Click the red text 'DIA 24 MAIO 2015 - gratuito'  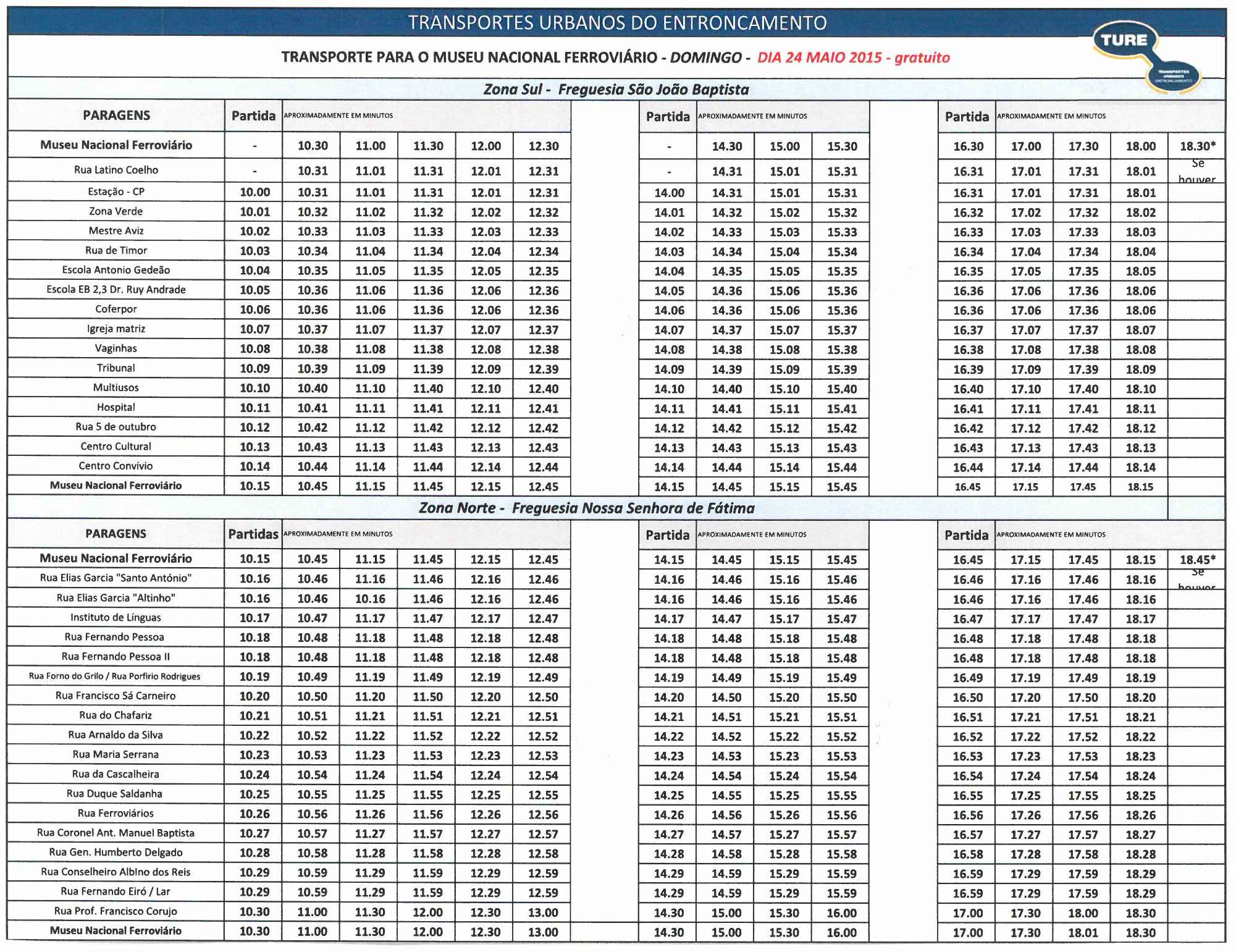854,57
